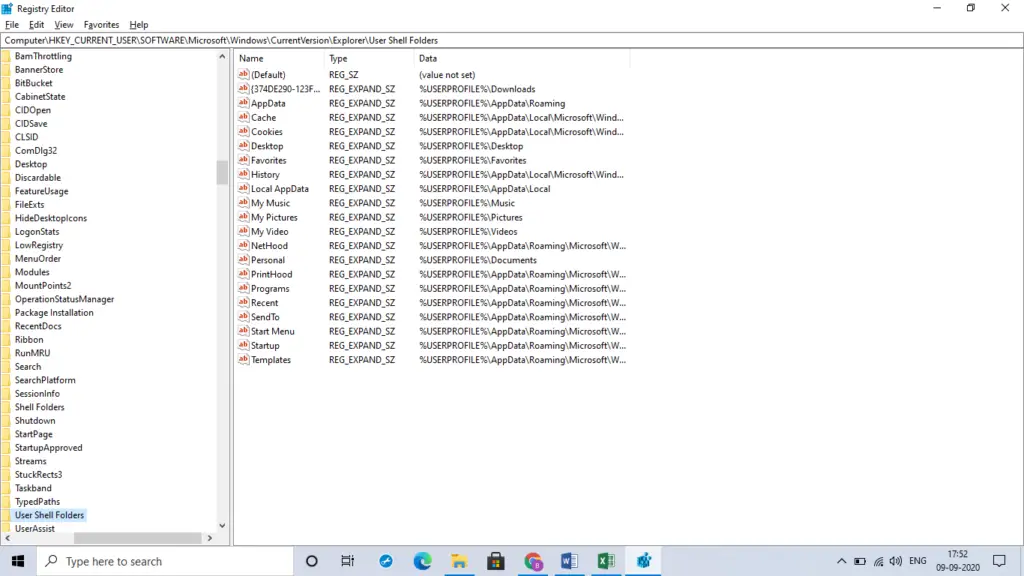Click %USERPROFILE%\Documents data cell
Viewport: 1024px width, 576px height.
coord(478,260)
